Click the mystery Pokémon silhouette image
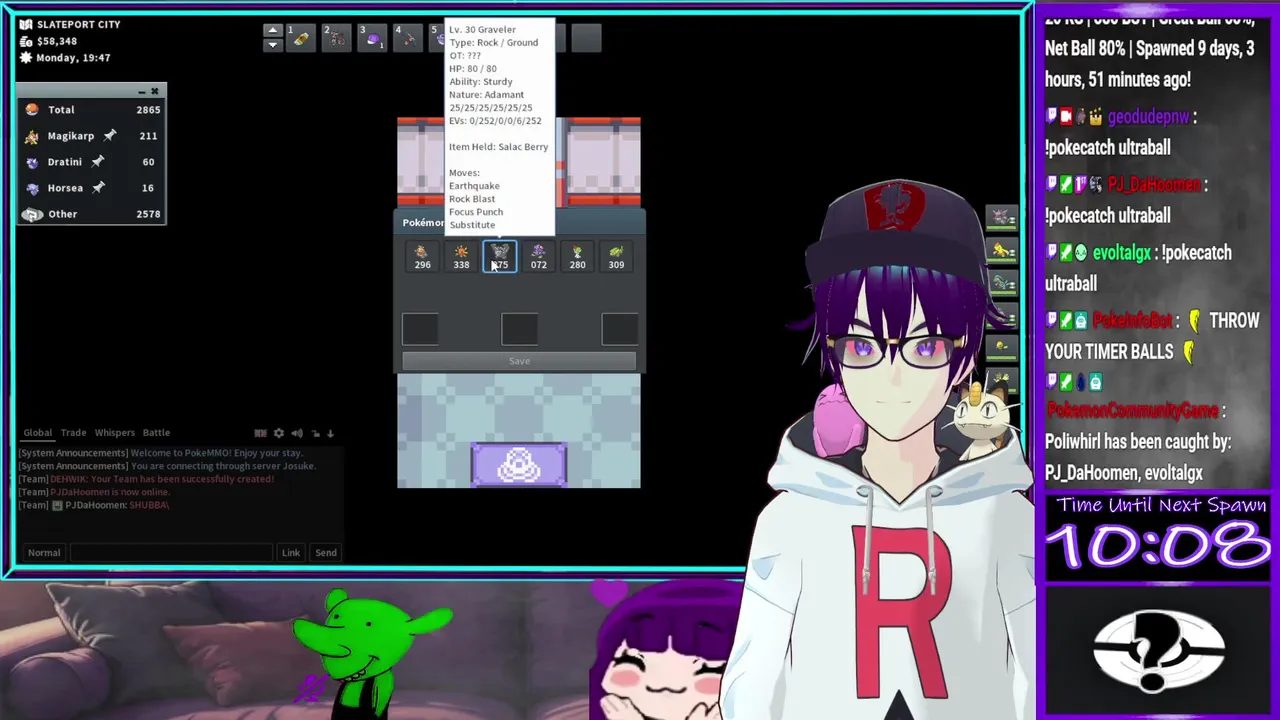1280x720 pixels. pos(1158,652)
